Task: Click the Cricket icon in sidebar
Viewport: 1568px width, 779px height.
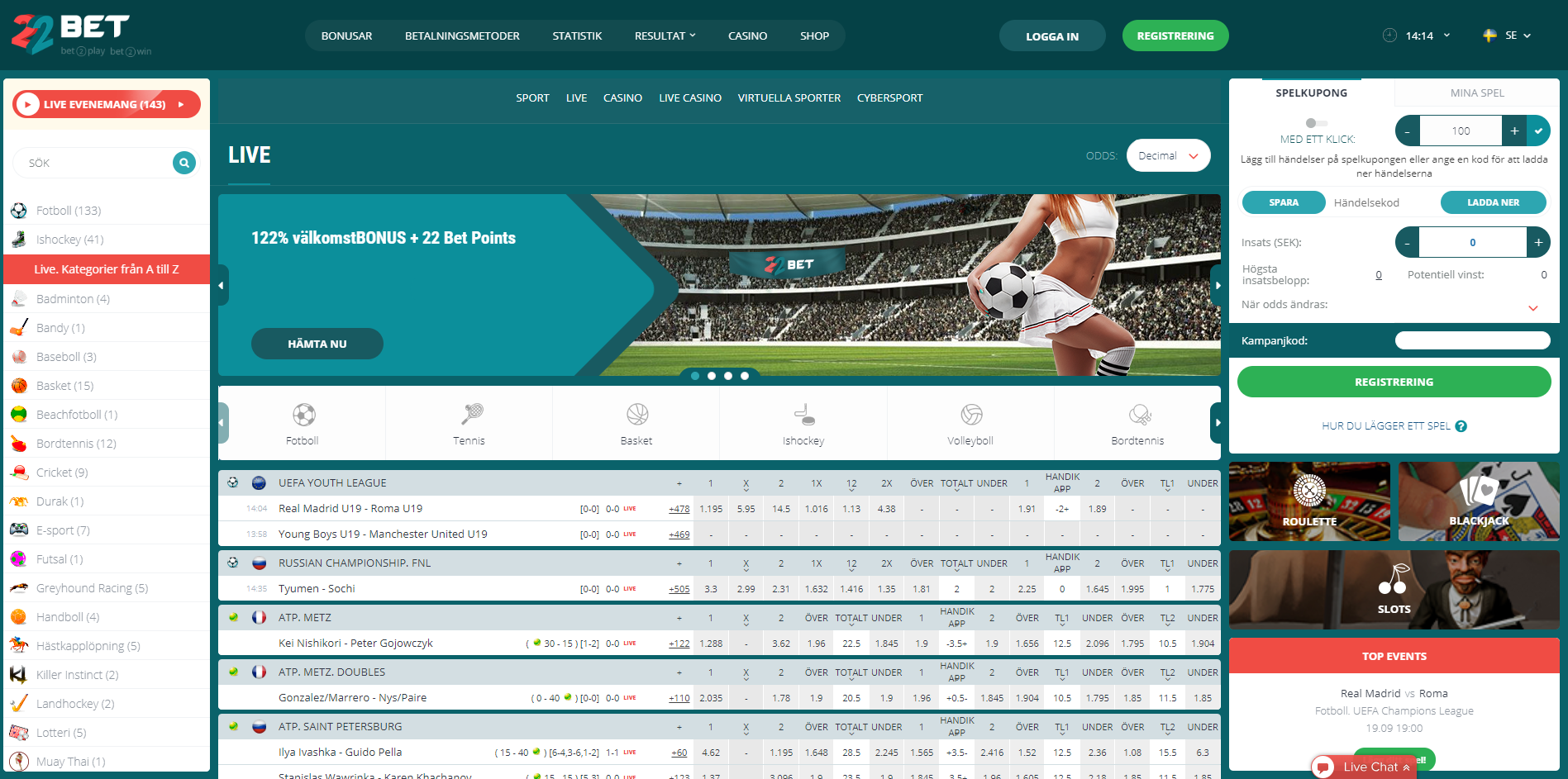Action: pos(19,473)
